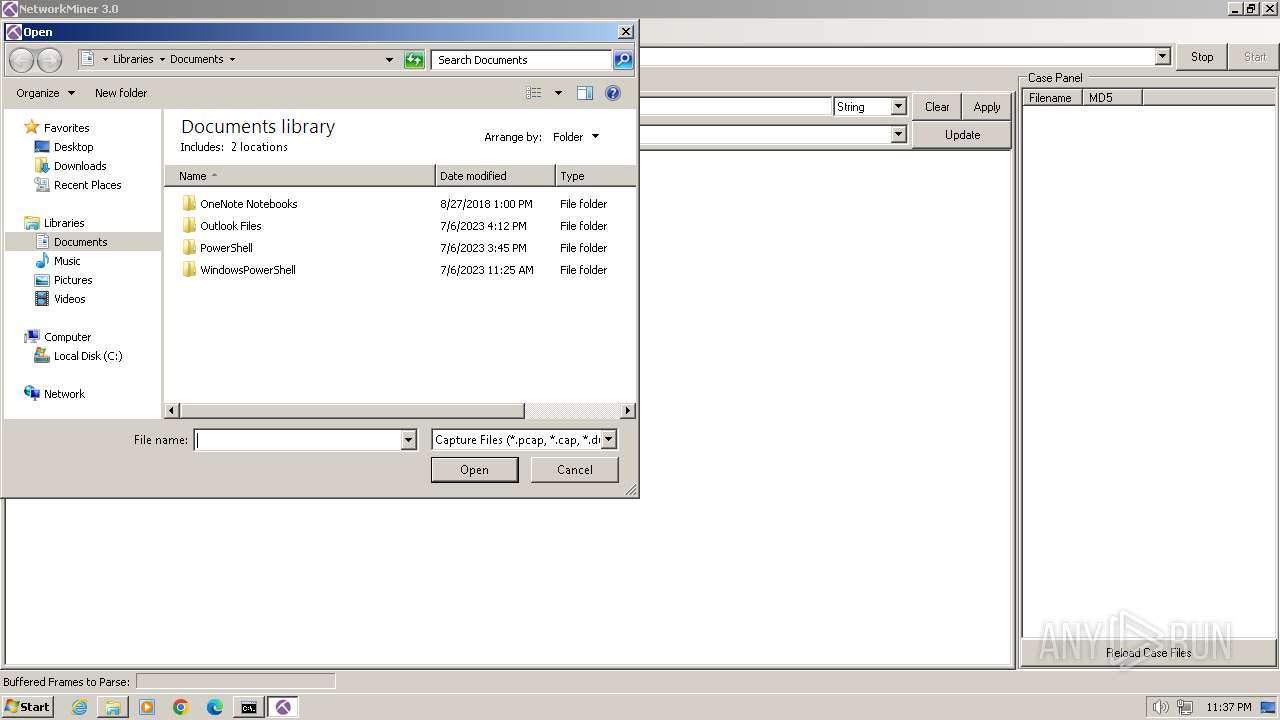
Task: Sort by the Name column header
Action: click(x=300, y=176)
